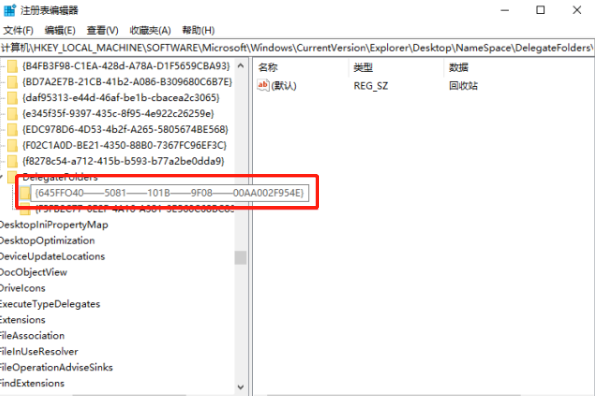Click the 名称 column header
595x396 pixels.
(268, 68)
